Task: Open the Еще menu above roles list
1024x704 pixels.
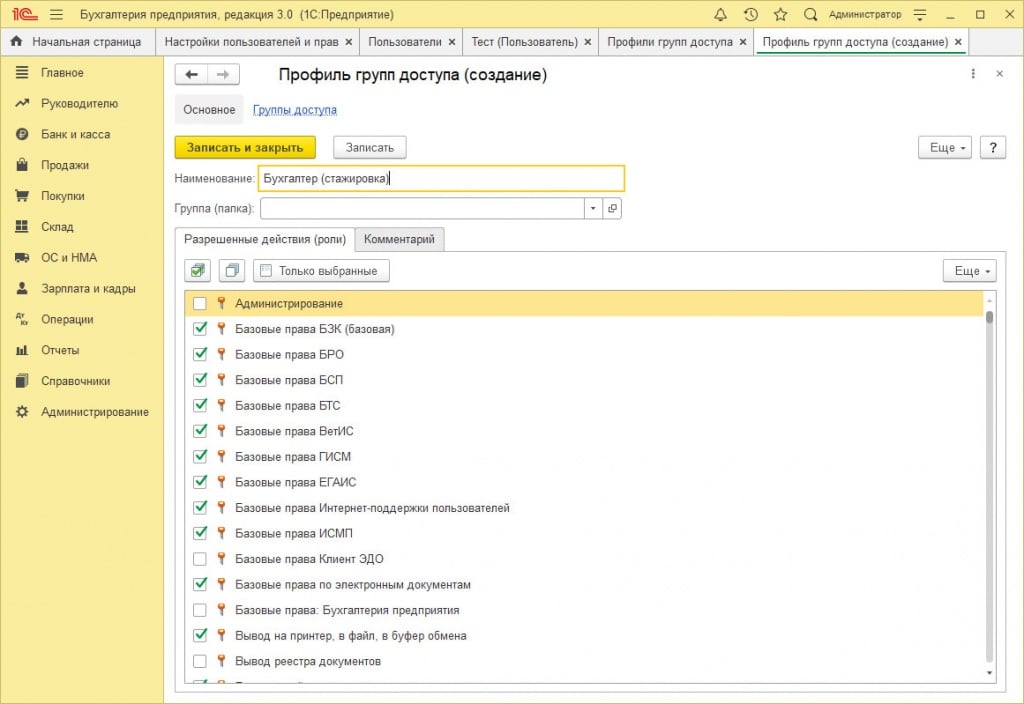Action: tap(969, 271)
